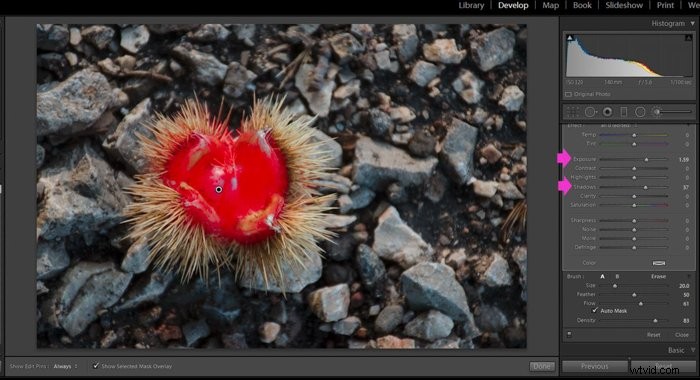The height and width of the screenshot is (380, 700).
Task: Toggle the adjustment brush panel on/off switch
Action: (x=569, y=334)
